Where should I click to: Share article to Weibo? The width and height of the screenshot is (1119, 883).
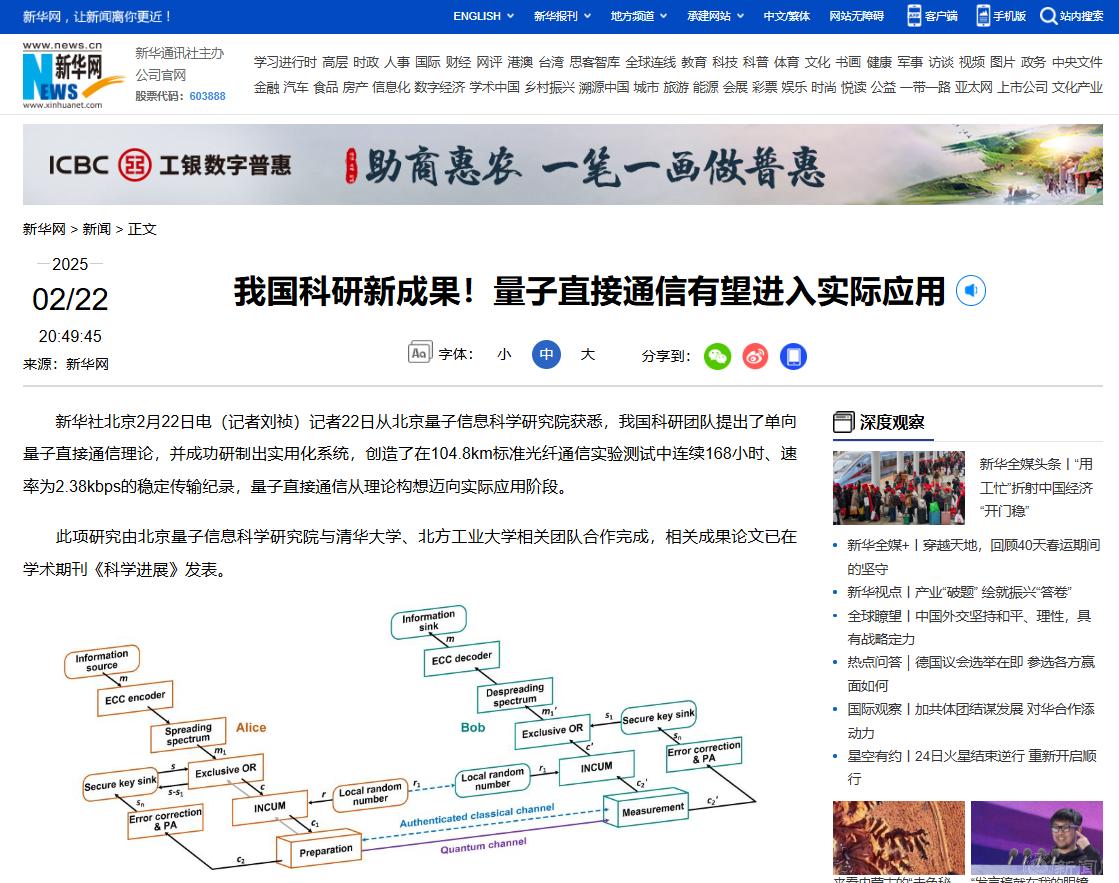[x=755, y=356]
